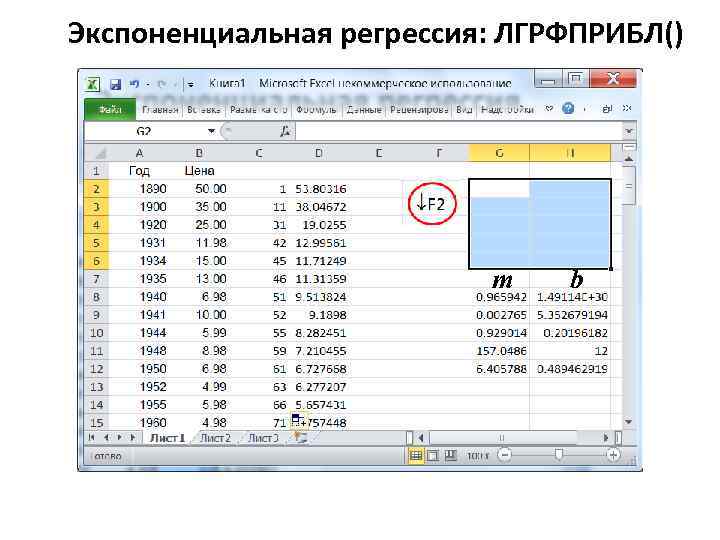Click the blue Help question mark icon

[568, 109]
